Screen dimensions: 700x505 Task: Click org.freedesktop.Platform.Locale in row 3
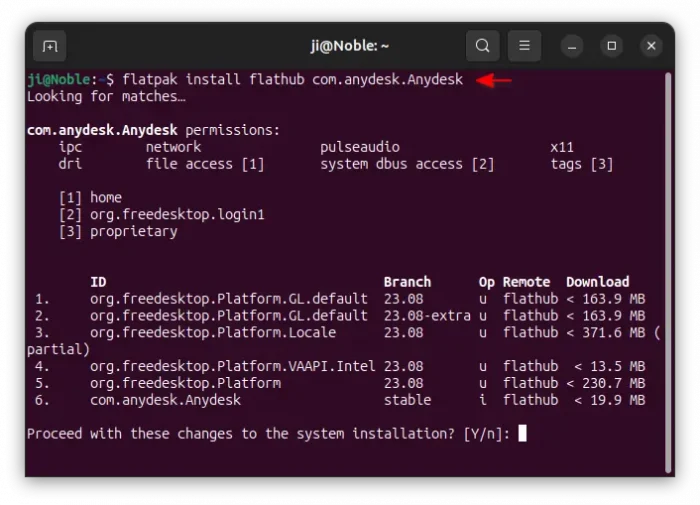[x=213, y=333]
